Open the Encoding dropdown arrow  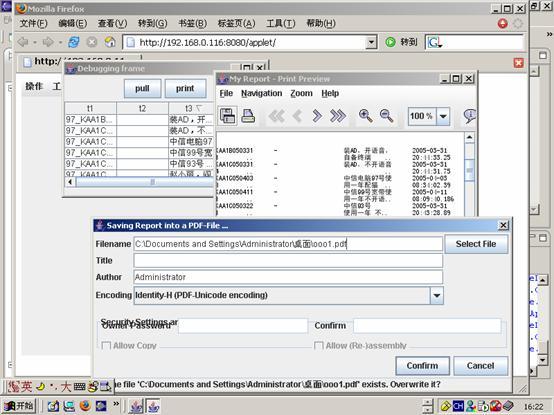437,295
